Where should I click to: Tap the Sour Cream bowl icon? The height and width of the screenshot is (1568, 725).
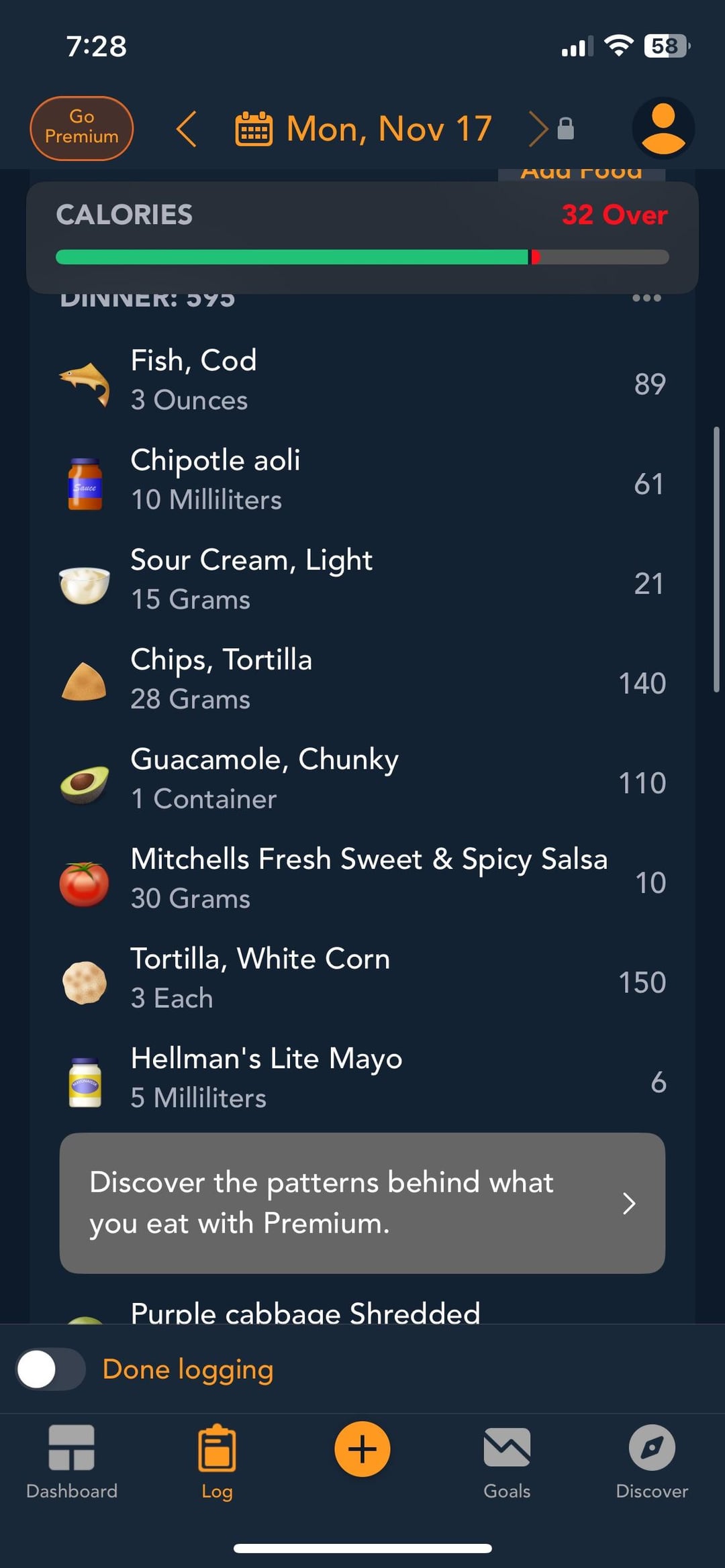pyautogui.click(x=85, y=584)
